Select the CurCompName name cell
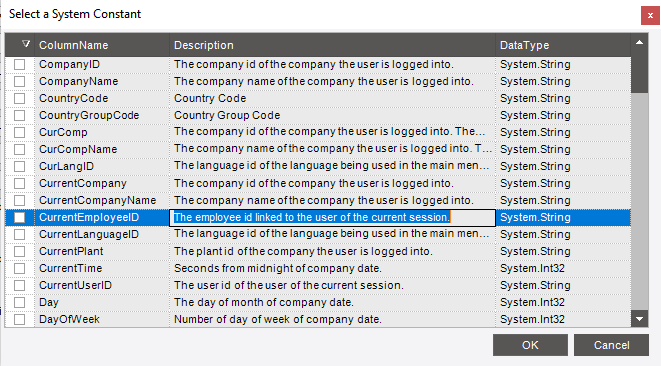The width and height of the screenshot is (661, 366). (102, 149)
